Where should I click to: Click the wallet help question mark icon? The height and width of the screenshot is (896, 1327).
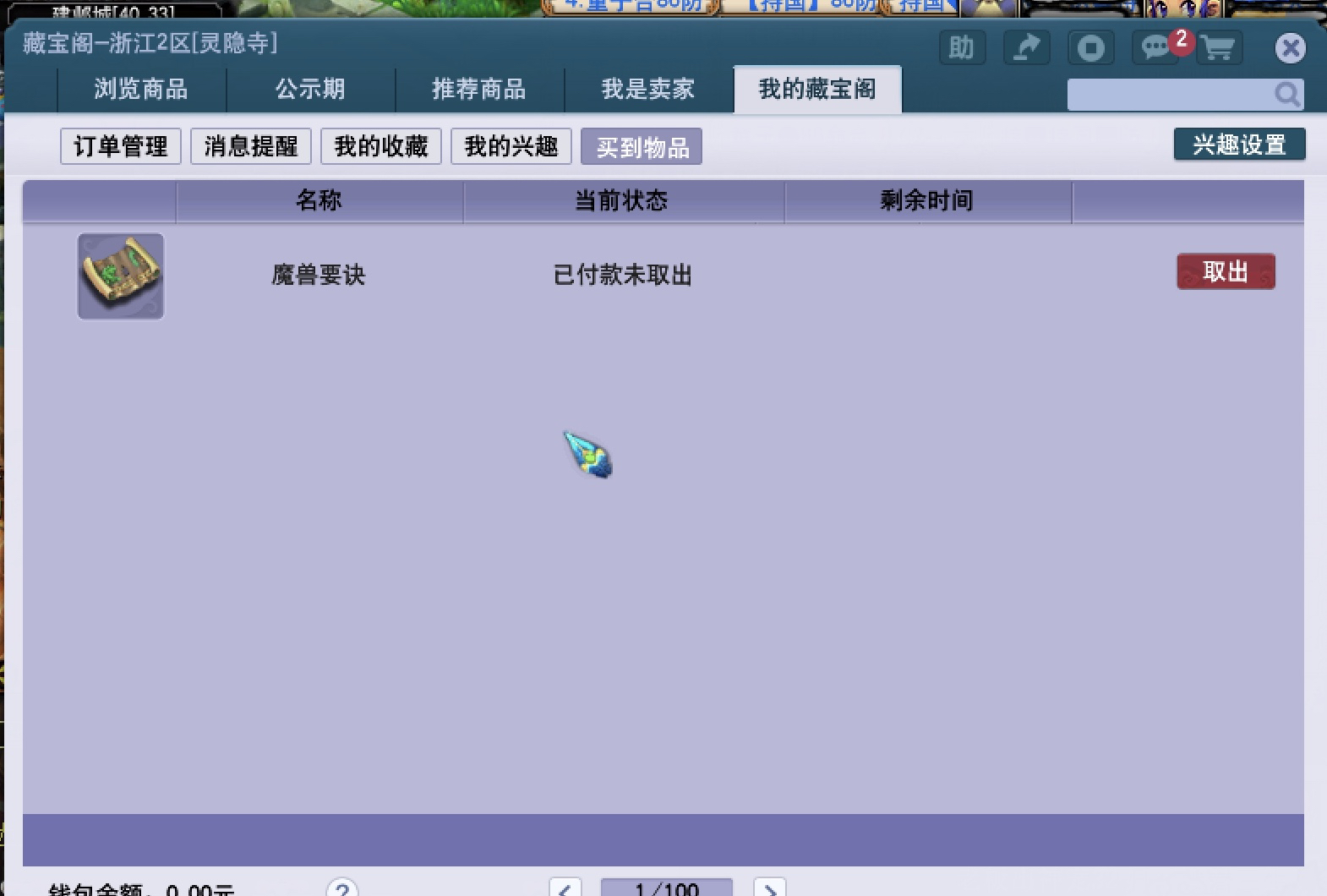[342, 888]
